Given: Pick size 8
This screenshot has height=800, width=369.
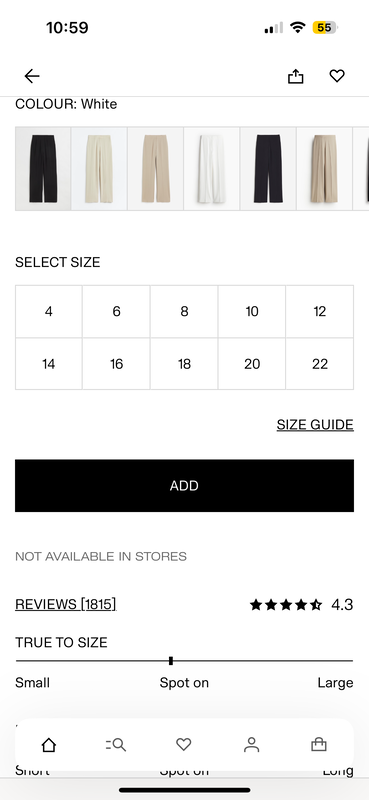Looking at the screenshot, I should (x=184, y=311).
